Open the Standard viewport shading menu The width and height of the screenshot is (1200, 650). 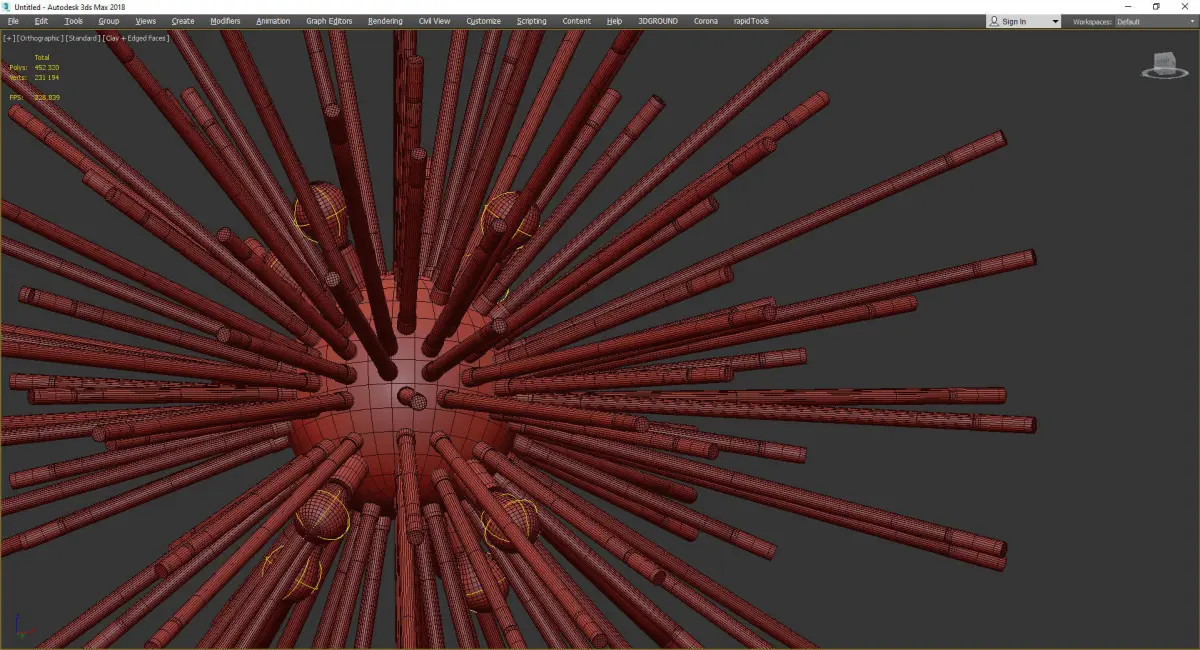tap(82, 38)
